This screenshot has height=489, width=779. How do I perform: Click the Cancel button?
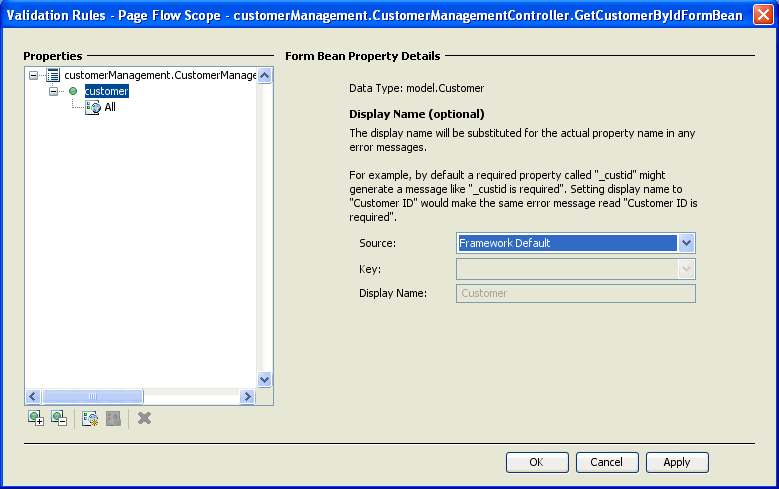(x=607, y=462)
